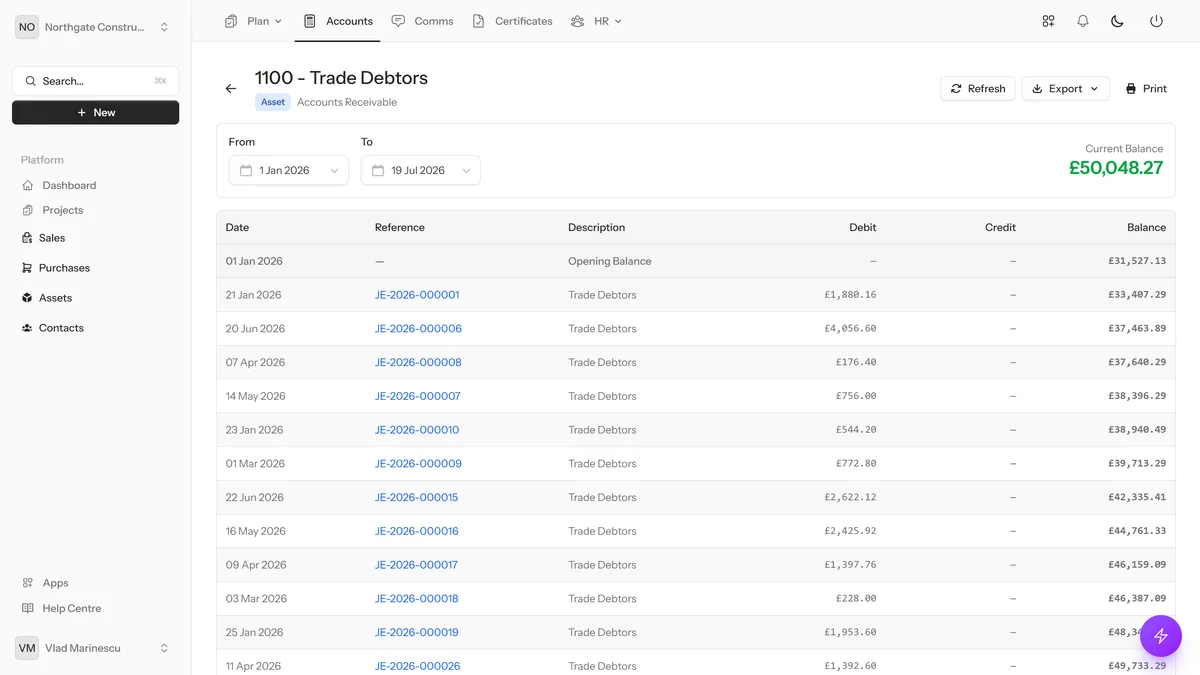Click the debit amount £4,056.60
Screen dimensions: 1200x675
pyautogui.click(x=850, y=329)
